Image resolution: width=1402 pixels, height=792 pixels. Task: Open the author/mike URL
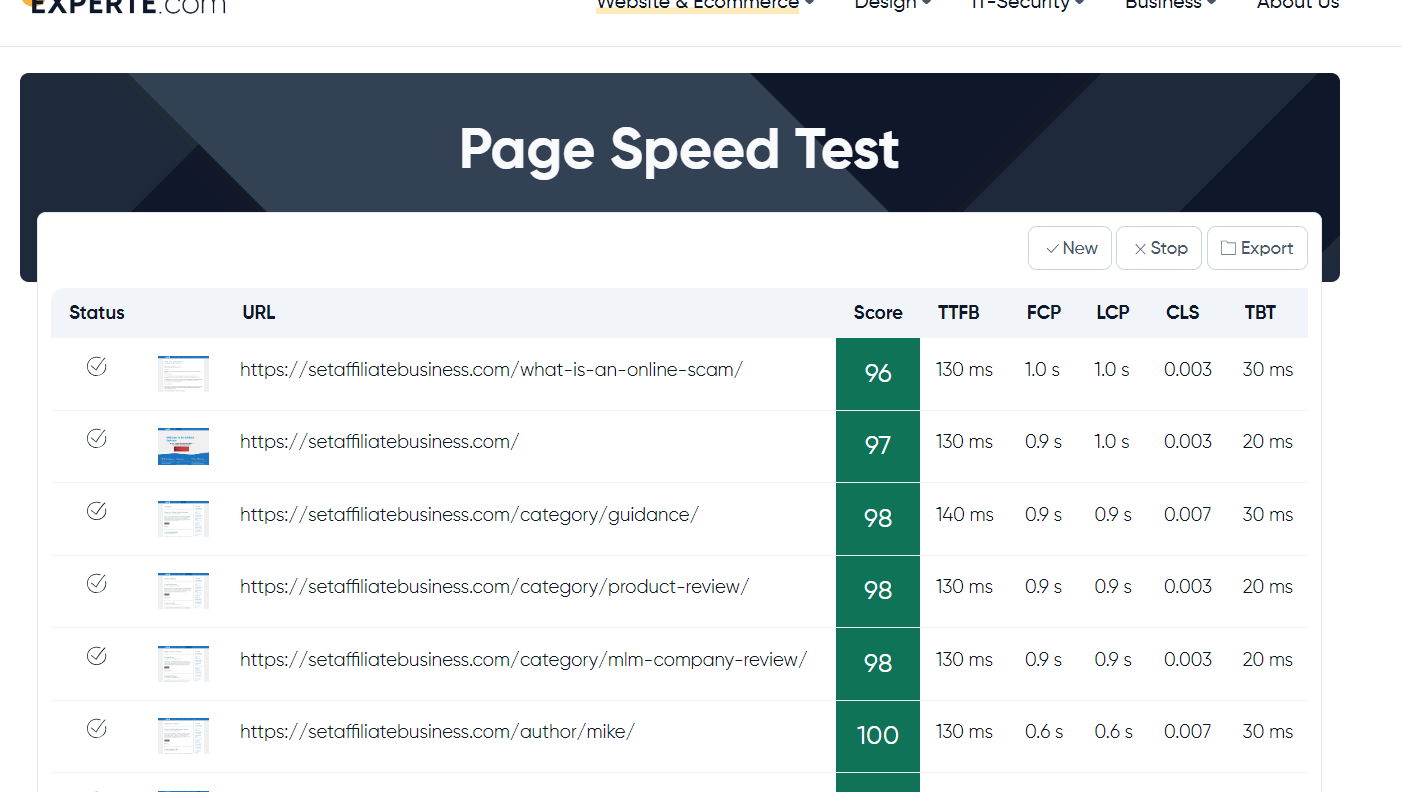[x=437, y=731]
